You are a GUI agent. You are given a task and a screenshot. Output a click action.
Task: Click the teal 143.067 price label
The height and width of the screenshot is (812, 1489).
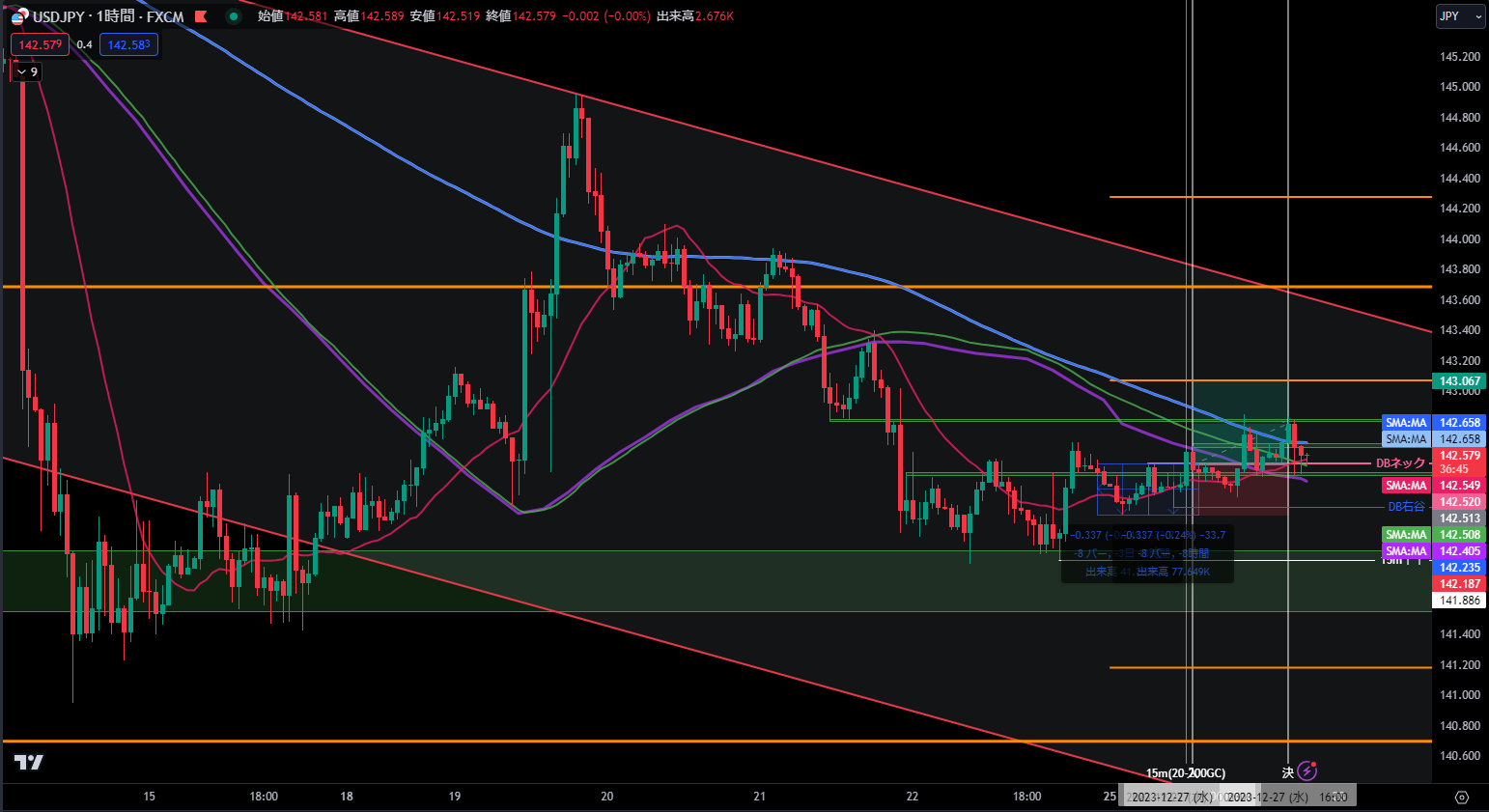1458,380
